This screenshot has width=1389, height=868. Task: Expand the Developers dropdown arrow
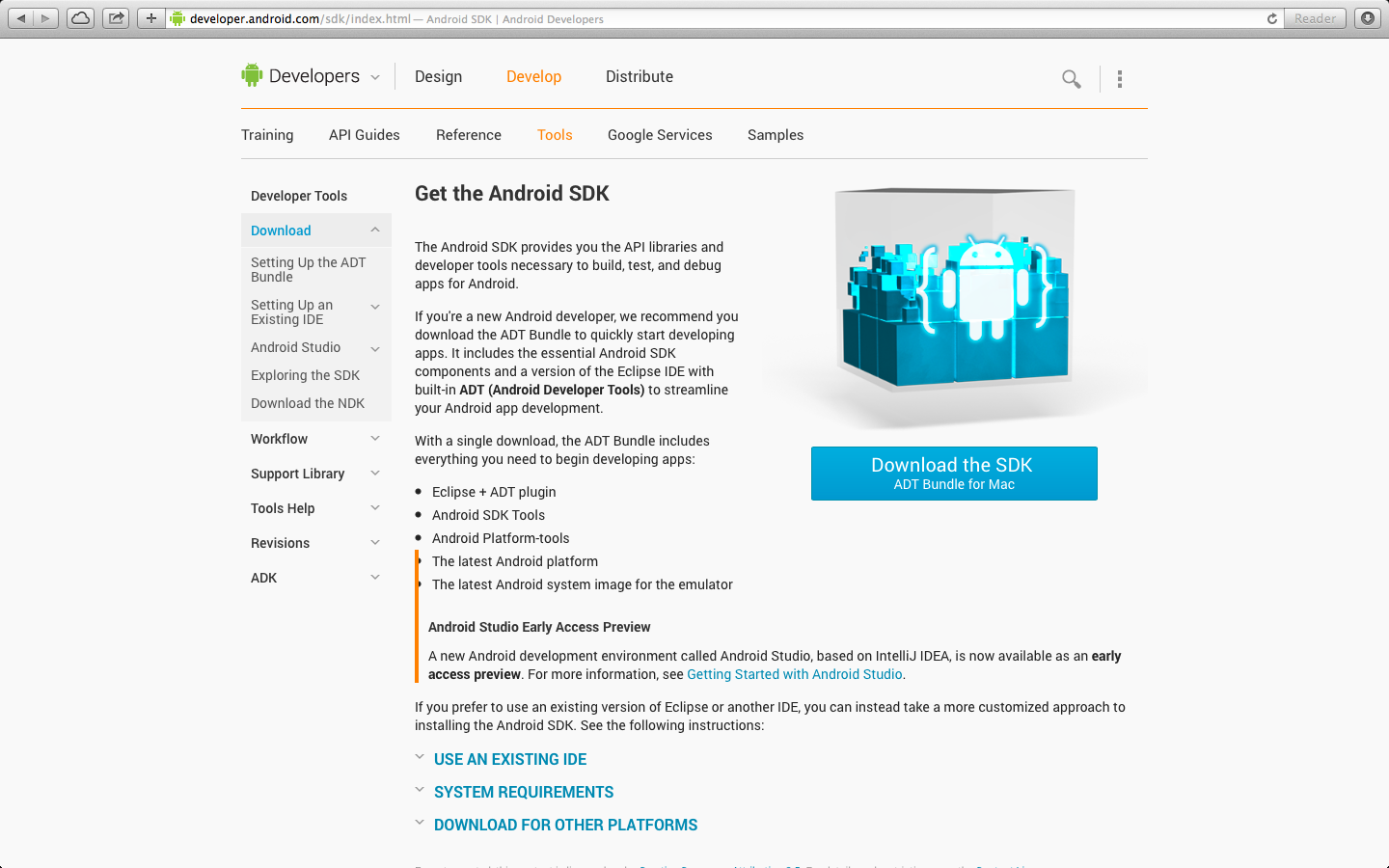[x=375, y=77]
